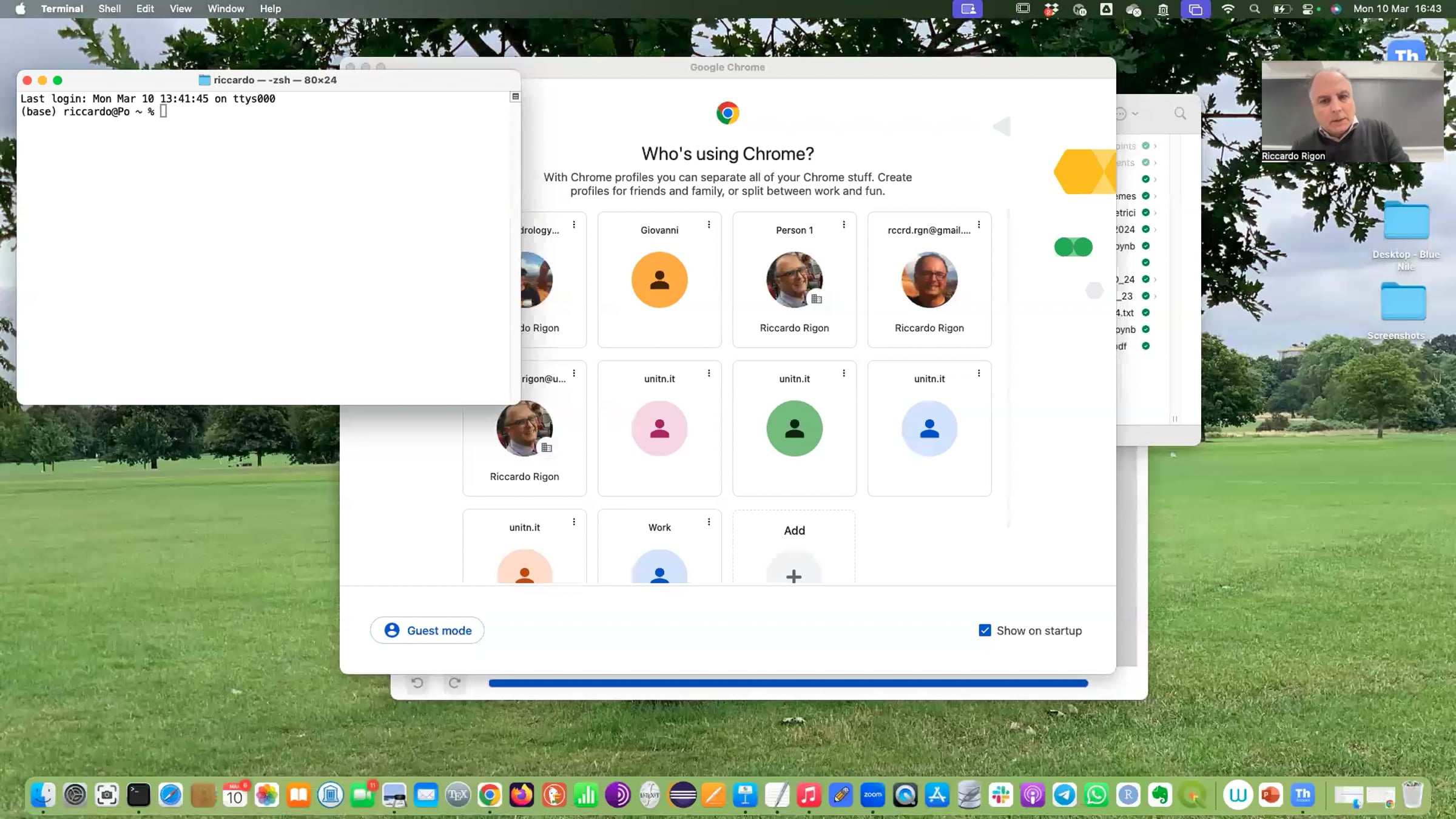The width and height of the screenshot is (1456, 819).
Task: Uncheck the Show on startup checkbox
Action: tap(985, 630)
